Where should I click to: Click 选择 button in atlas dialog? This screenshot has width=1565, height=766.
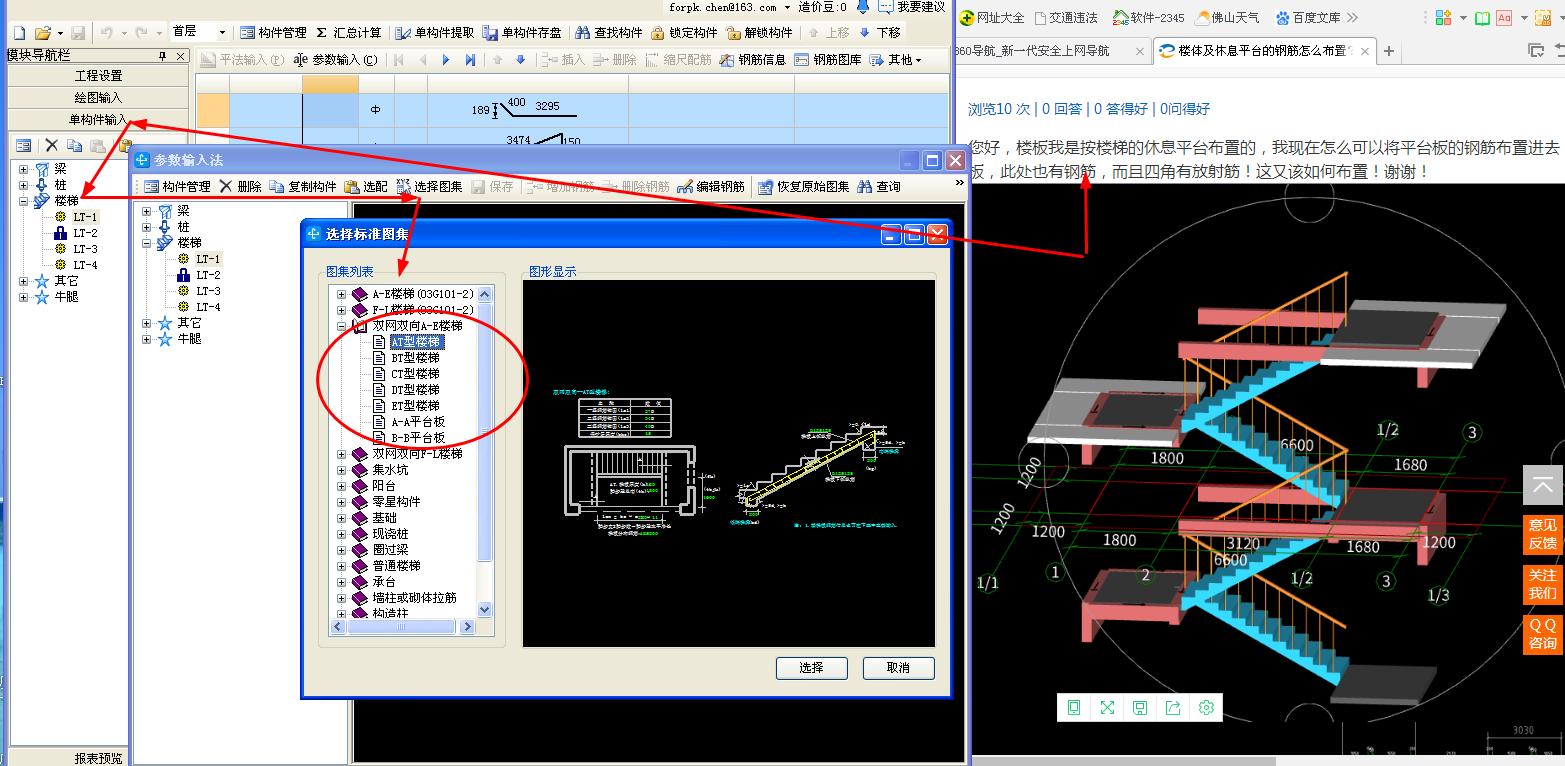811,668
